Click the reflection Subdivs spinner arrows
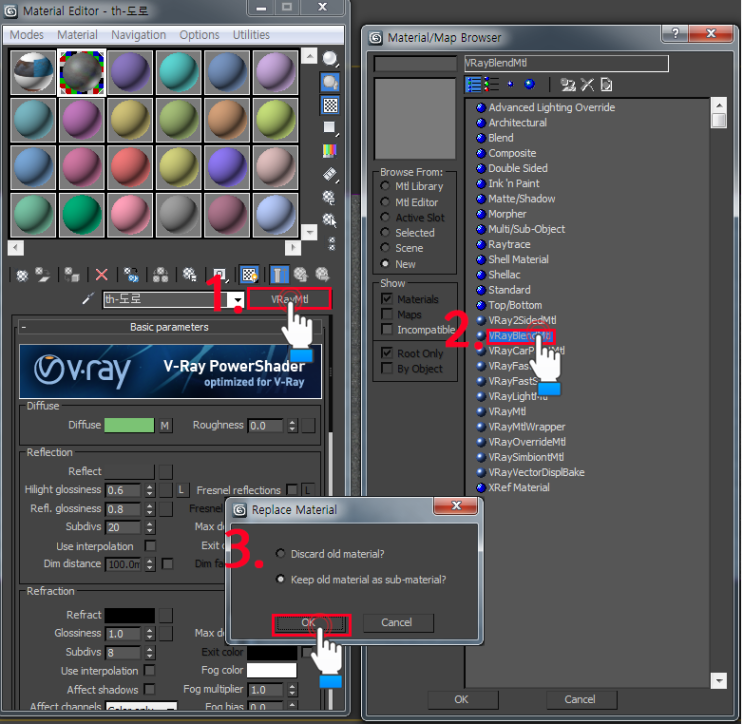Image resolution: width=743 pixels, height=724 pixels. [150, 527]
